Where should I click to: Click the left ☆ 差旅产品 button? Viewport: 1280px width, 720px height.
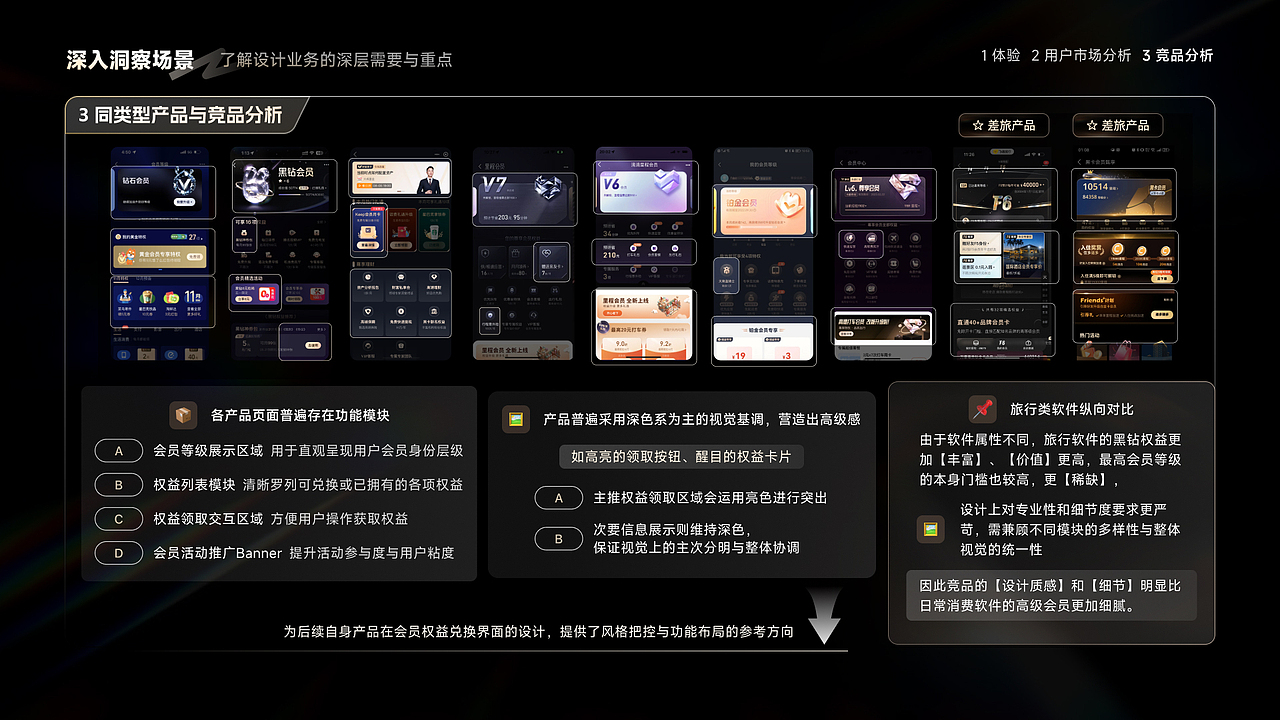point(1005,125)
